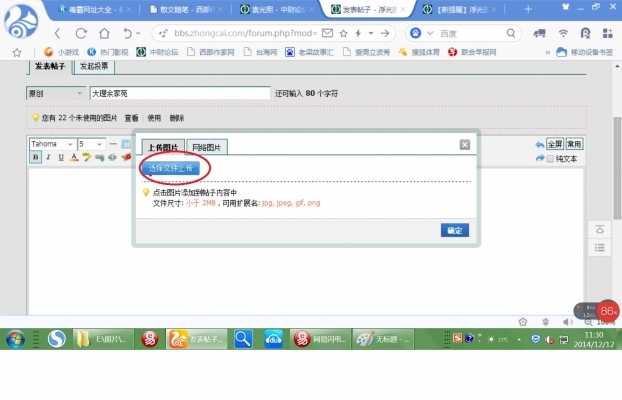Click the 查看 unused images link

[x=131, y=117]
